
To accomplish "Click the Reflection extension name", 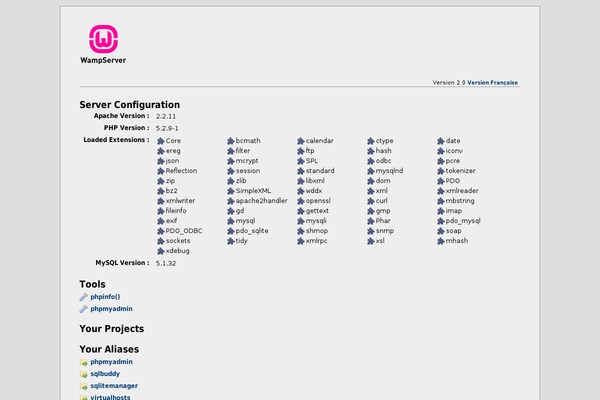I will 181,171.
